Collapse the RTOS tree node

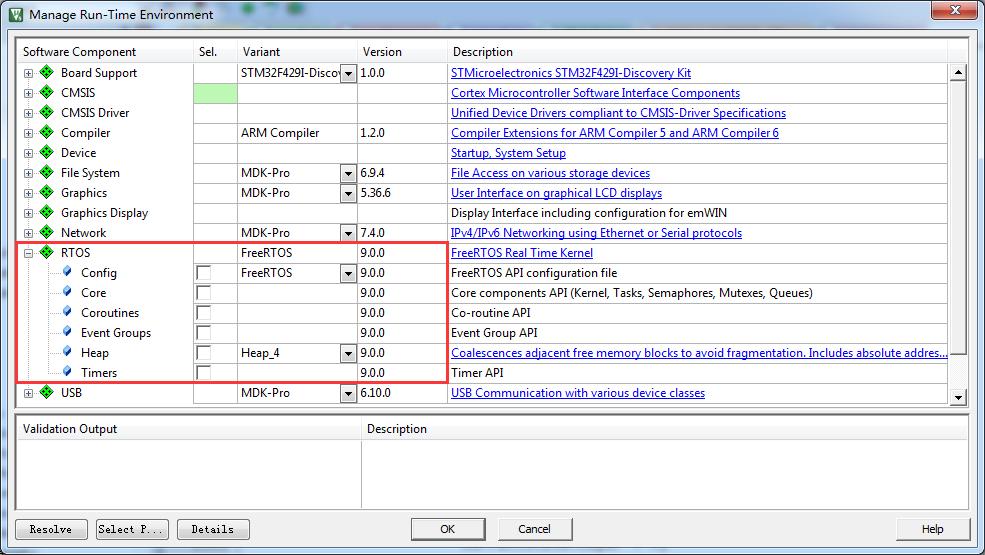coord(28,253)
